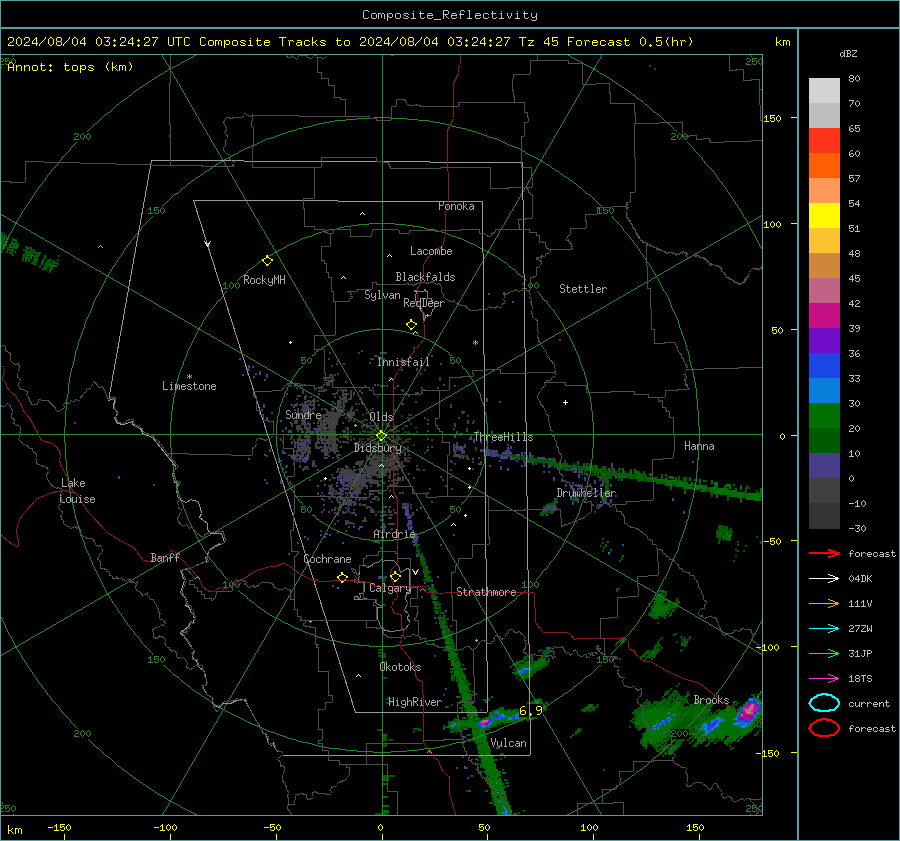Click the Banff town label
This screenshot has height=841, width=900.
coord(165,557)
